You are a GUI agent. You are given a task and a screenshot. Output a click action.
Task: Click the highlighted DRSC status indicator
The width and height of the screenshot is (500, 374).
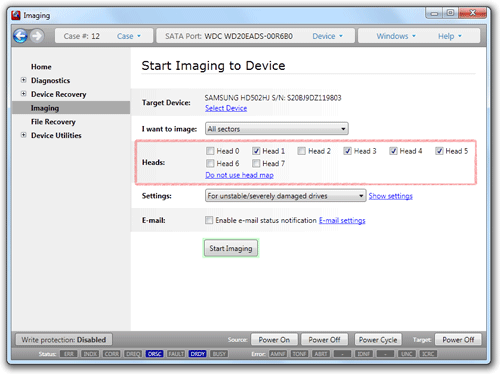tap(154, 354)
